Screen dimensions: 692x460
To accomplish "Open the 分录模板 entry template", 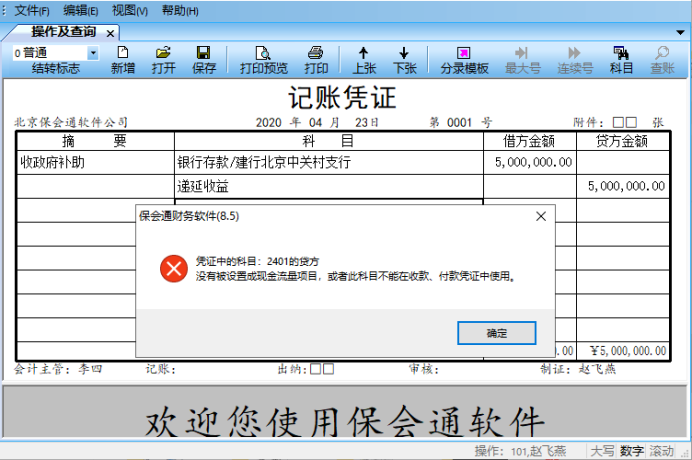I will pos(464,59).
